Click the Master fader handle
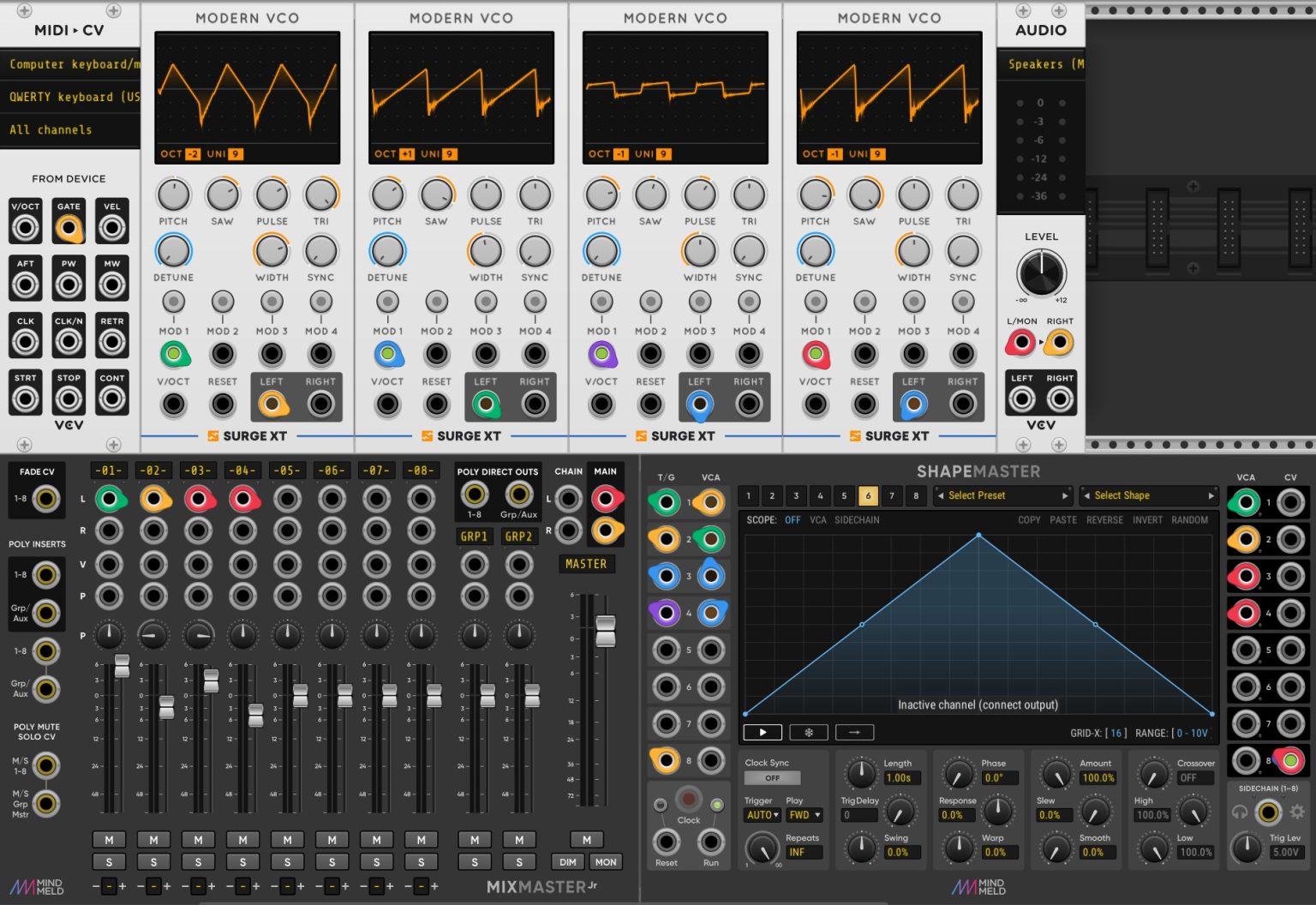This screenshot has width=1316, height=905. [x=606, y=631]
